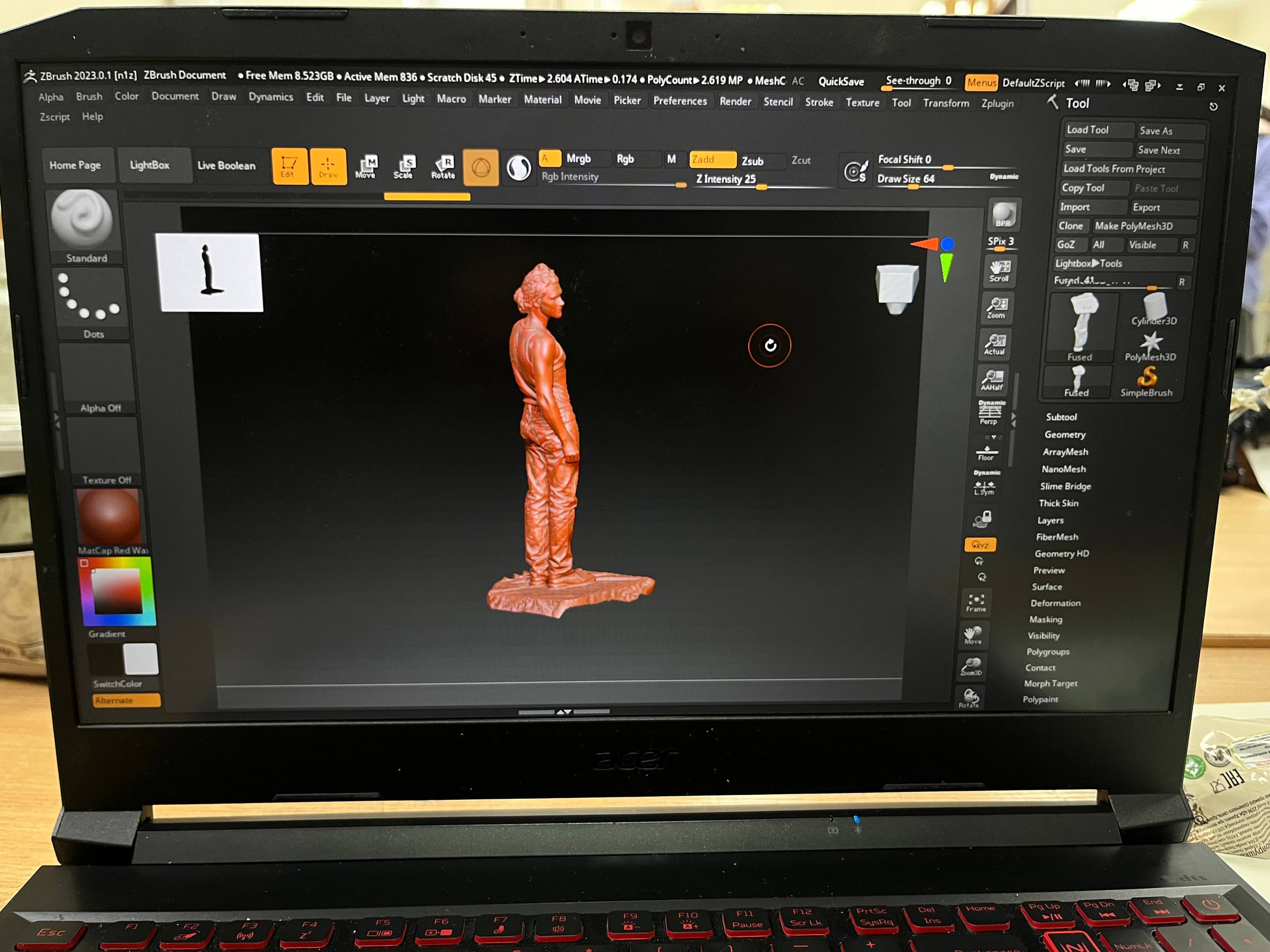Screen dimensions: 1270x952
Task: Click the Frame view icon
Action: [x=975, y=602]
